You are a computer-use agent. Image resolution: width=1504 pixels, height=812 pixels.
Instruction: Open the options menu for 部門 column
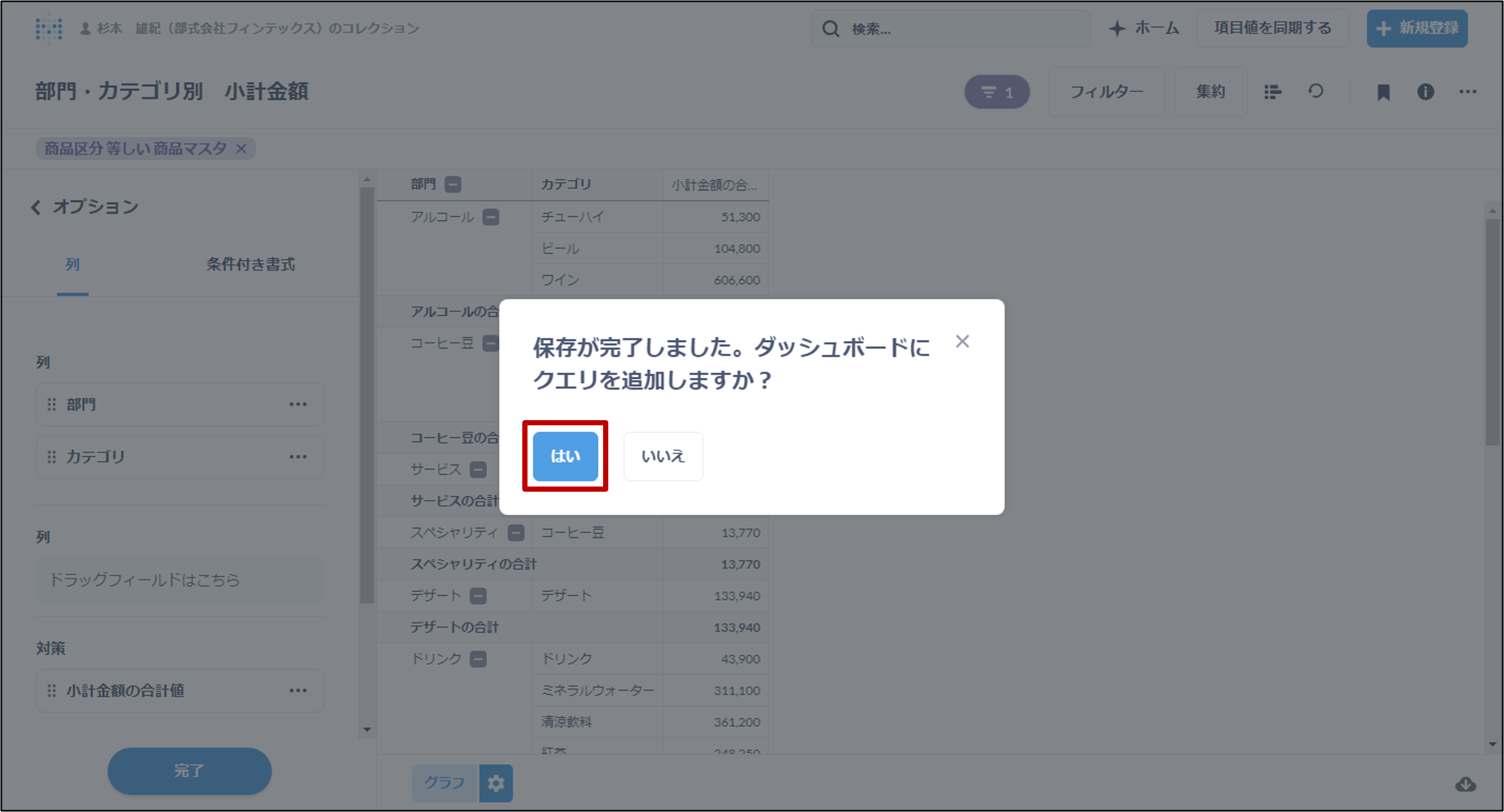[298, 405]
